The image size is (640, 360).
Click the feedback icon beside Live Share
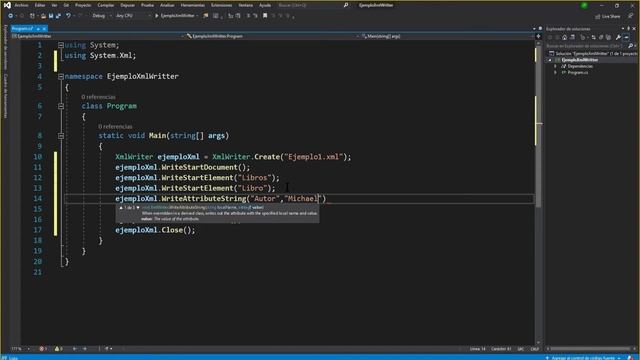(x=631, y=16)
